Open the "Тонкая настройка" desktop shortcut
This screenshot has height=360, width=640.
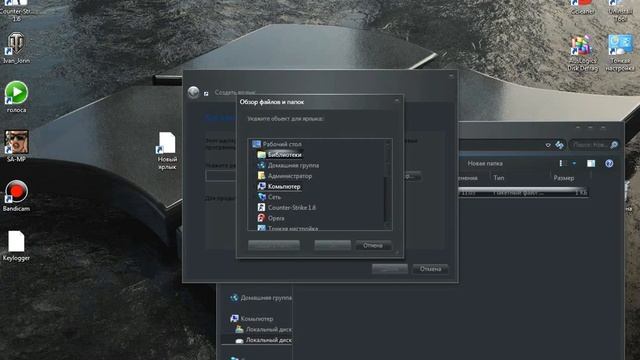(x=620, y=53)
